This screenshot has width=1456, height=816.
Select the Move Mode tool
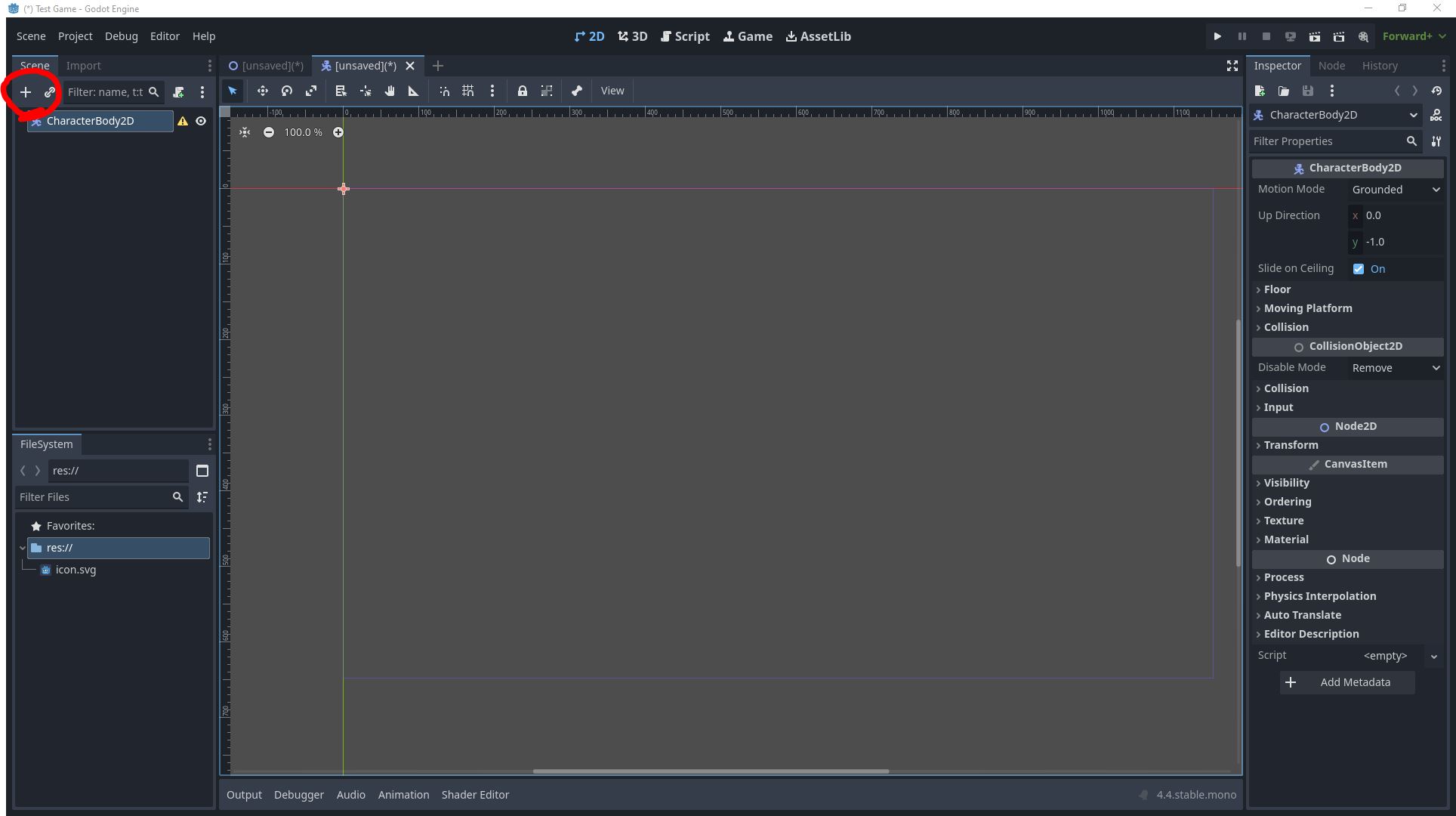263,91
